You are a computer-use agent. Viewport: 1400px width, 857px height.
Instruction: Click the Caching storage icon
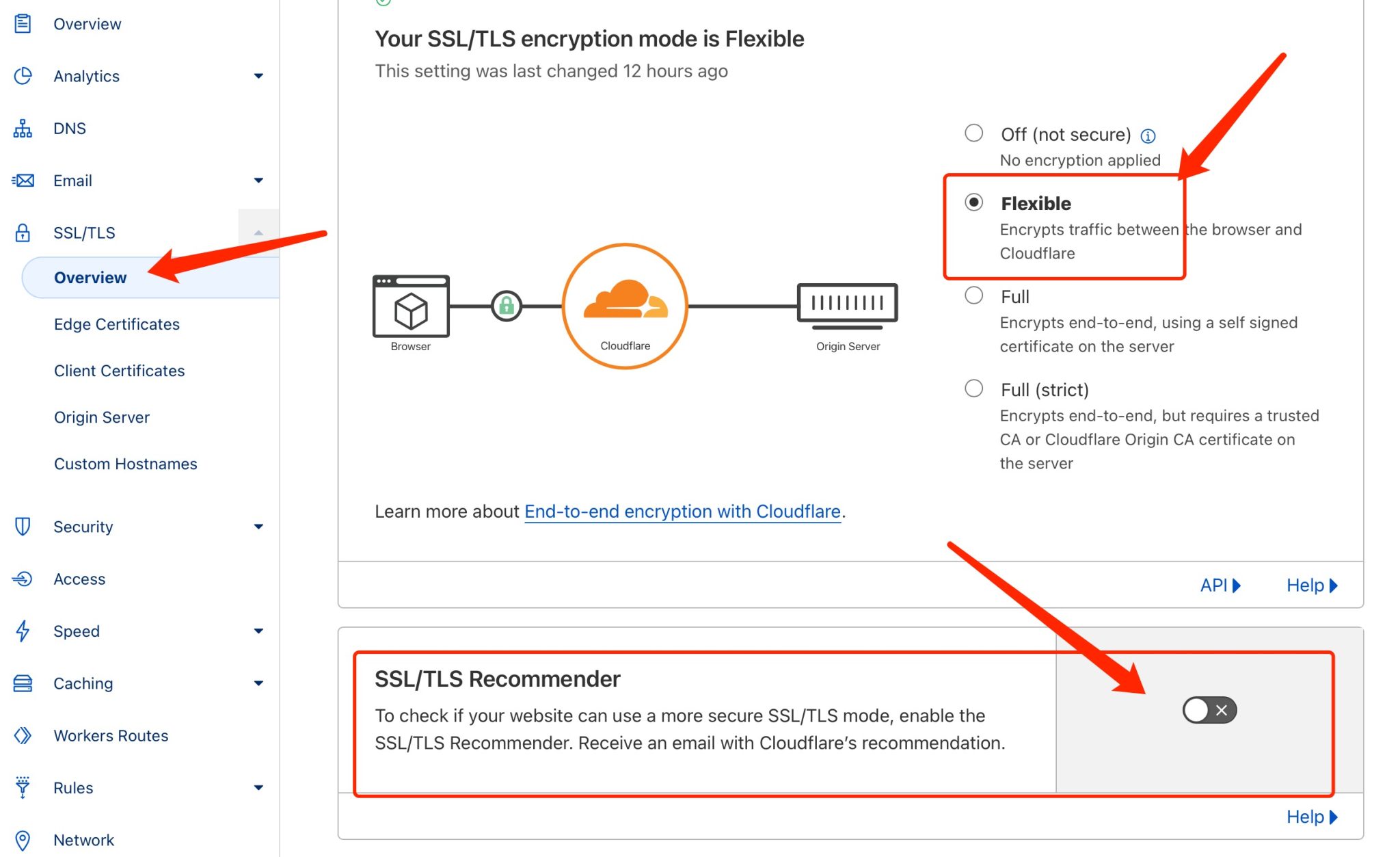click(x=23, y=683)
